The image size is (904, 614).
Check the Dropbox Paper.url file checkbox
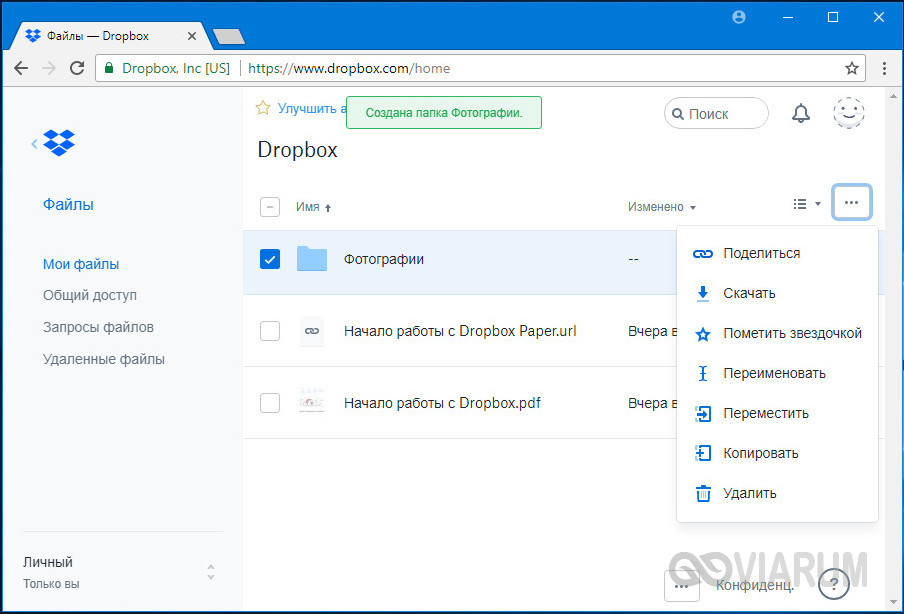click(270, 331)
